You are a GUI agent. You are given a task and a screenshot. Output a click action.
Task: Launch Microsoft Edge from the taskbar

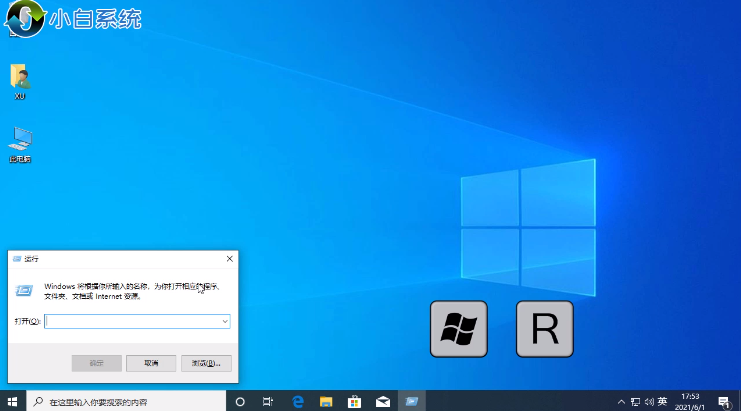click(297, 402)
